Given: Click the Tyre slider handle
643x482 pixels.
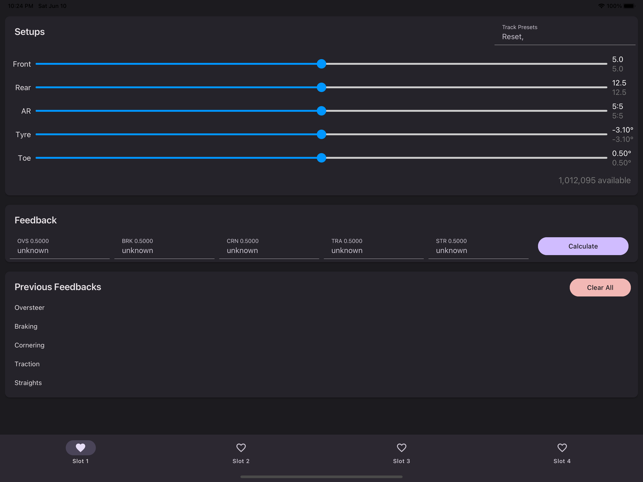Looking at the screenshot, I should pyautogui.click(x=322, y=134).
